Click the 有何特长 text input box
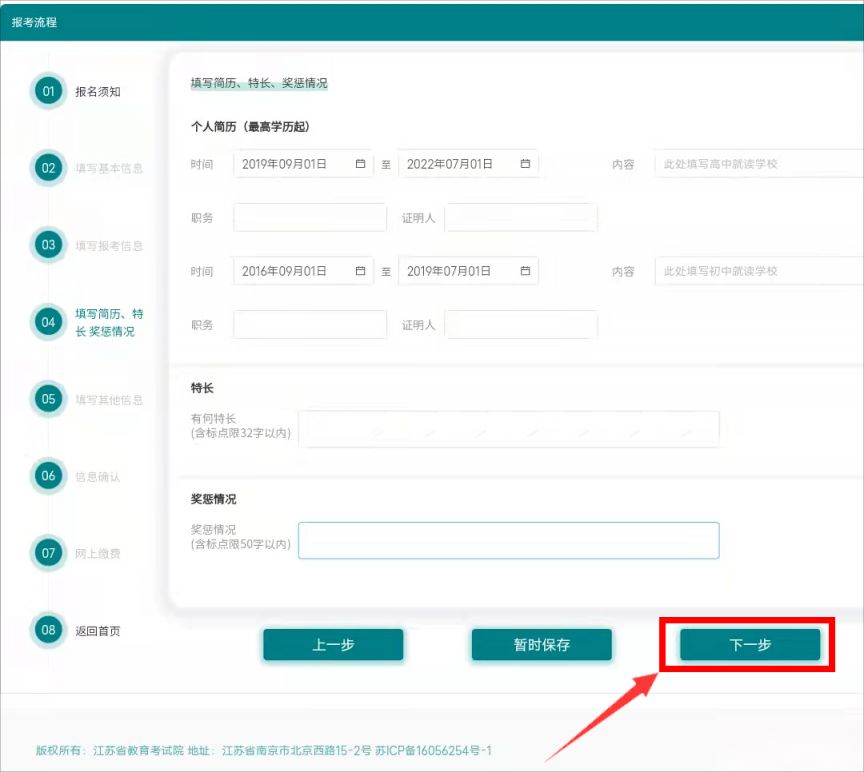864x772 pixels. [509, 429]
